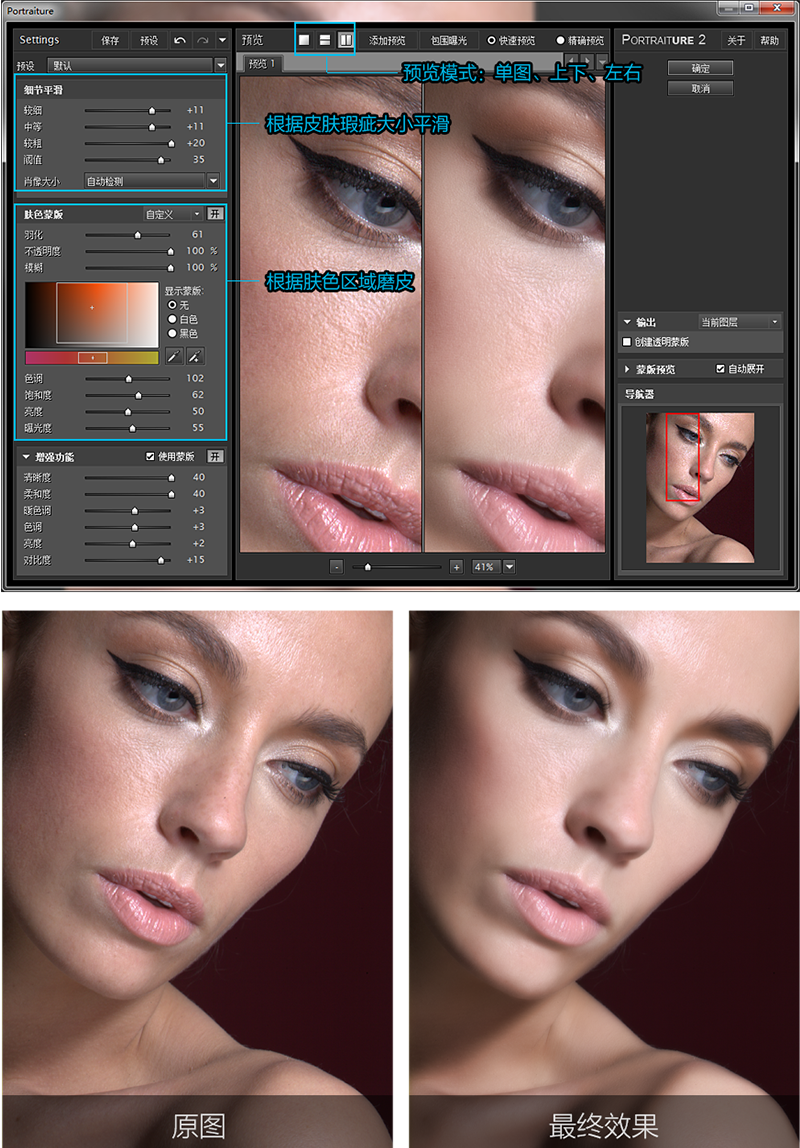Click the 曝光度 slider

pos(128,428)
